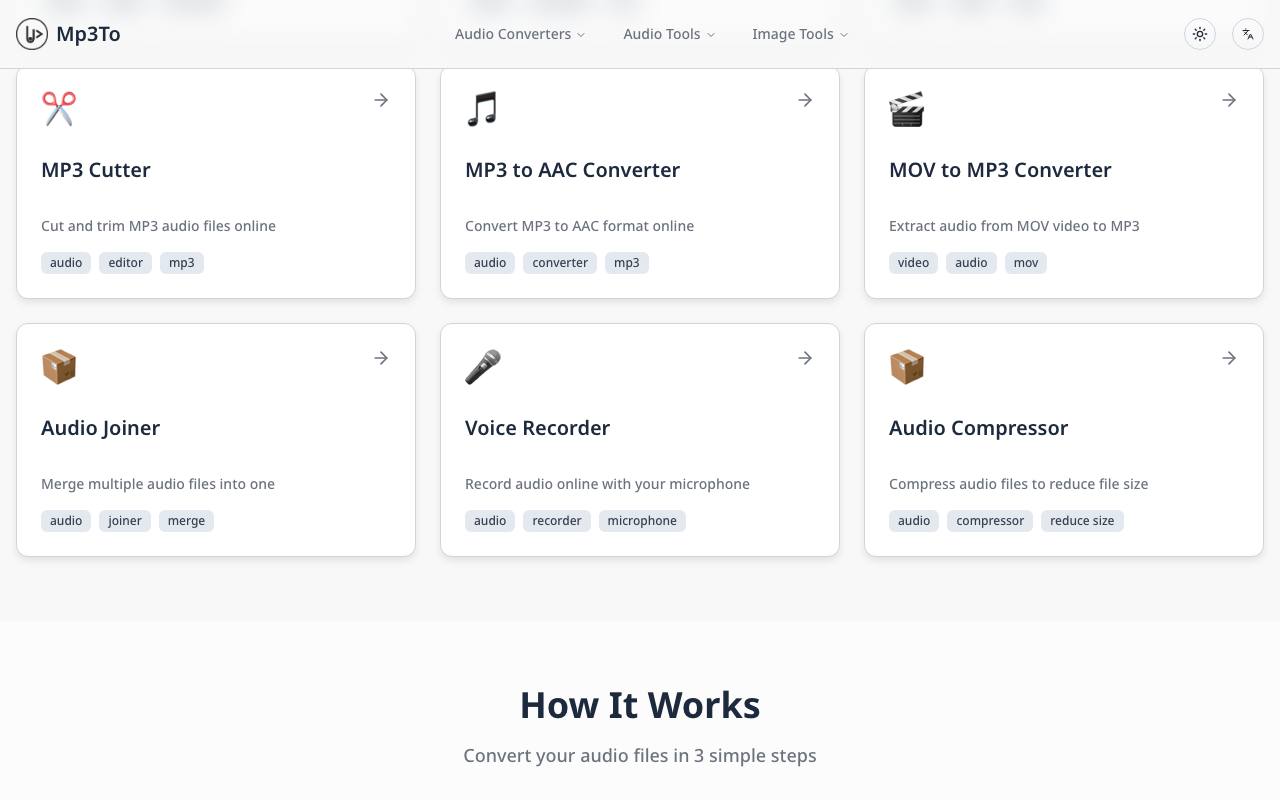
Task: Click 'Record audio online with your microphone' text
Action: [x=607, y=484]
